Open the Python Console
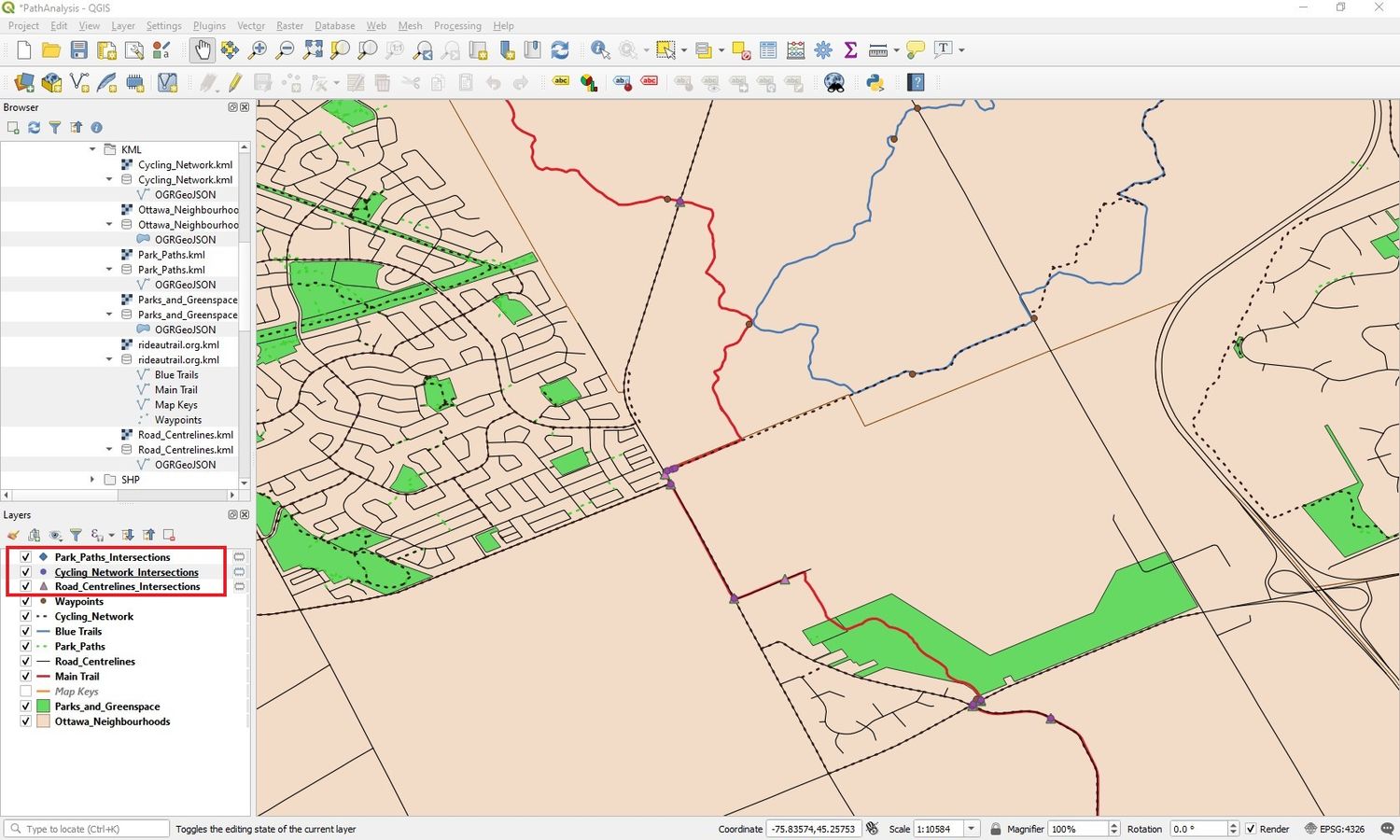Viewport: 1400px width, 840px height. [x=875, y=83]
